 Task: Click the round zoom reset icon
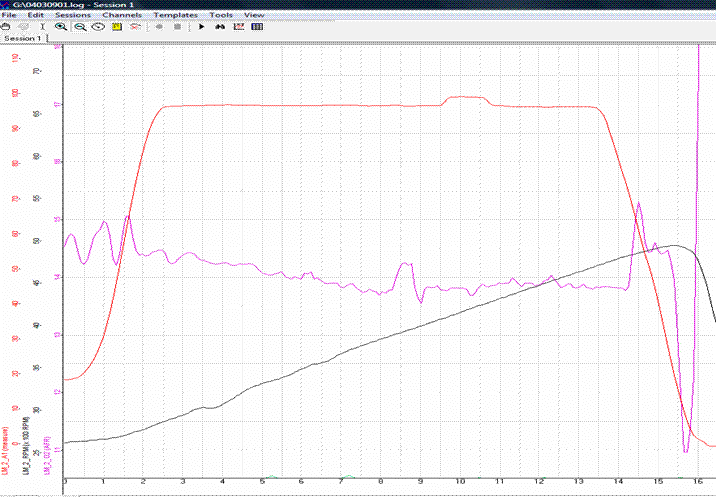tap(98, 27)
